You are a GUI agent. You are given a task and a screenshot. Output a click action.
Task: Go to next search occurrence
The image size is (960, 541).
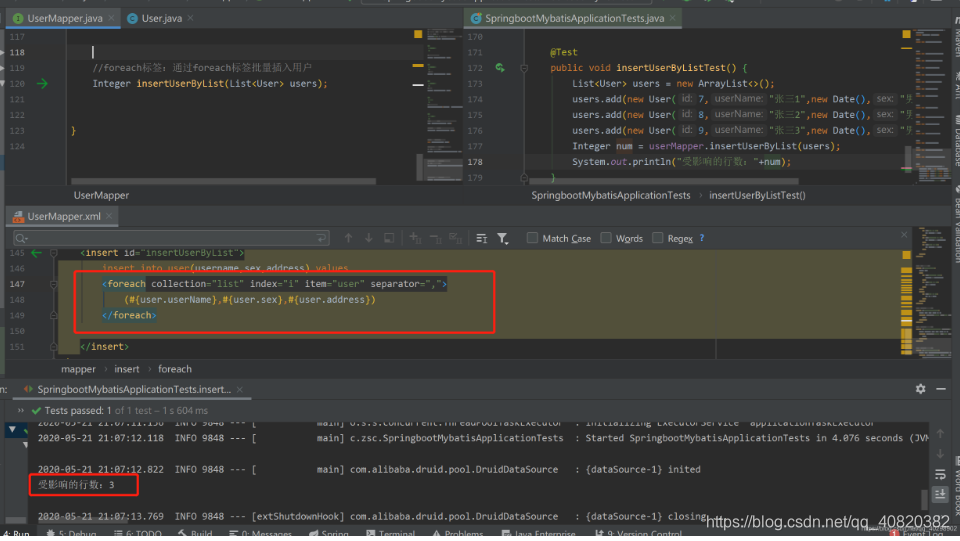[369, 238]
